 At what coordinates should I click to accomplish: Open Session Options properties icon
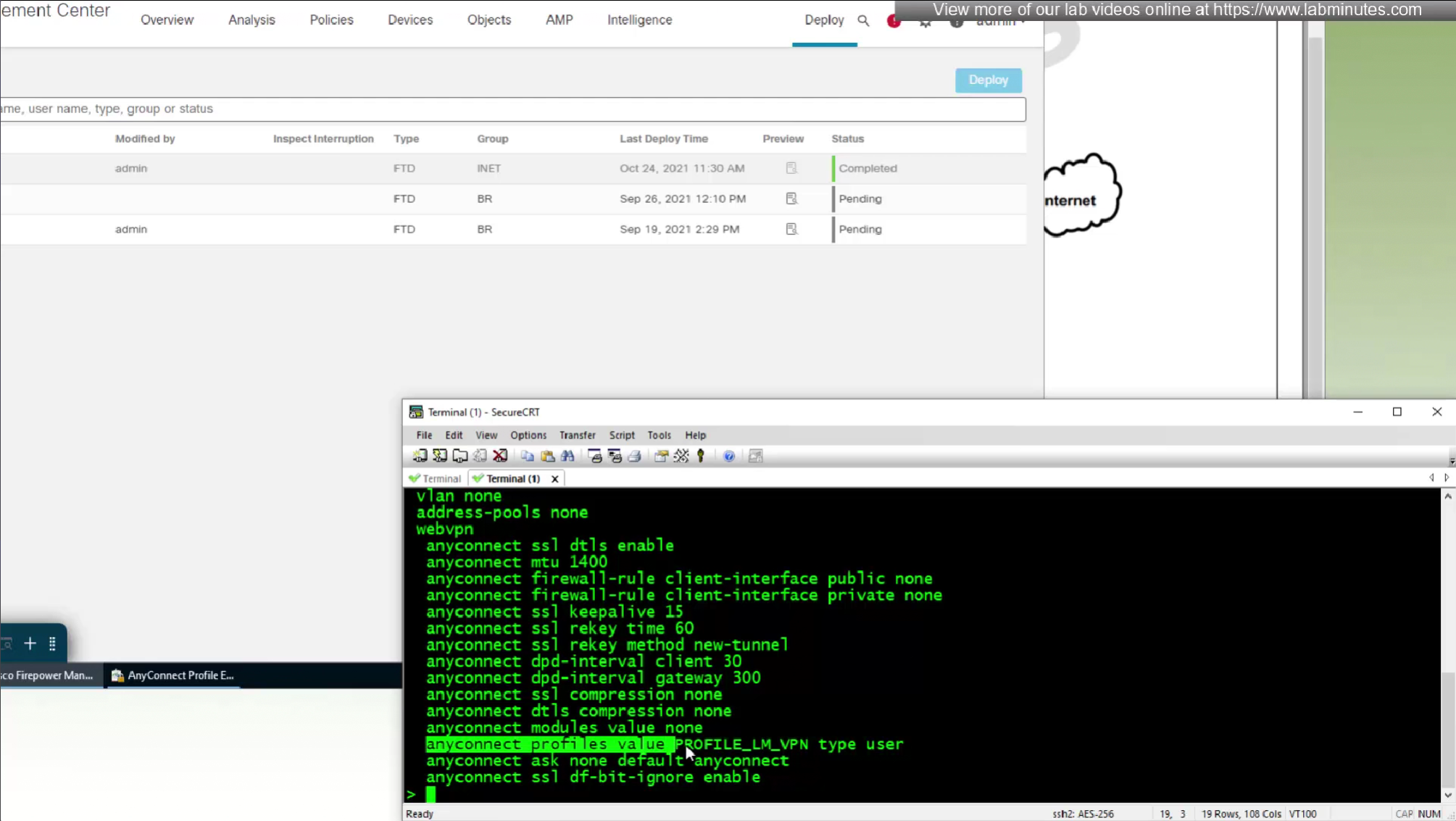[661, 456]
